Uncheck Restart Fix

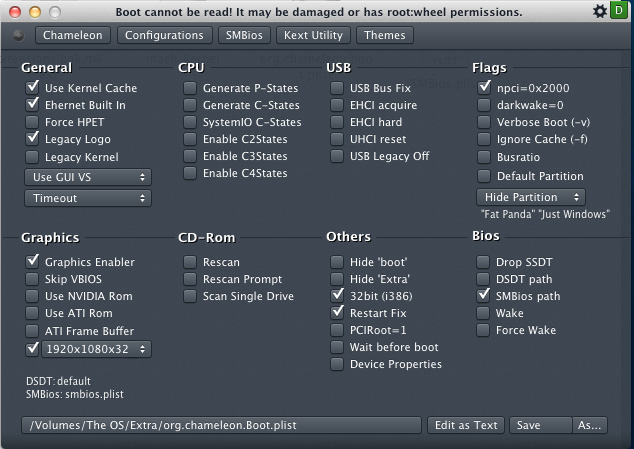pyautogui.click(x=337, y=312)
